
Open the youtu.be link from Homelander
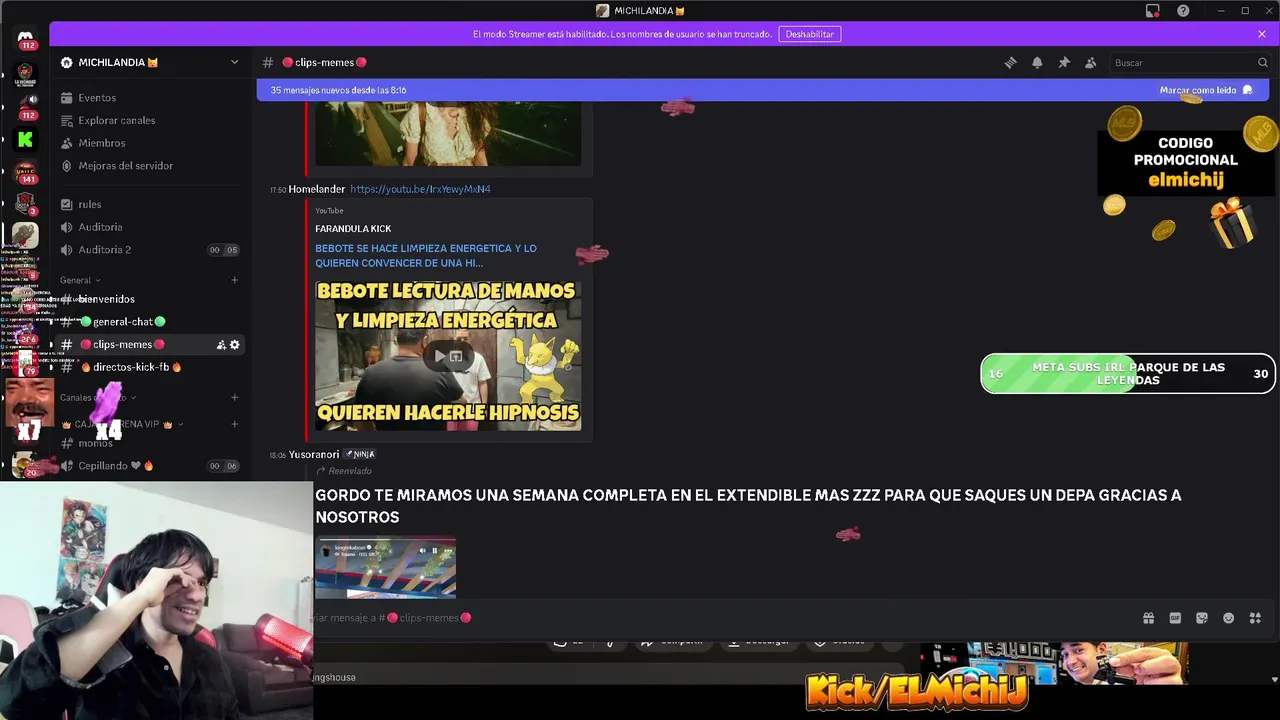420,189
